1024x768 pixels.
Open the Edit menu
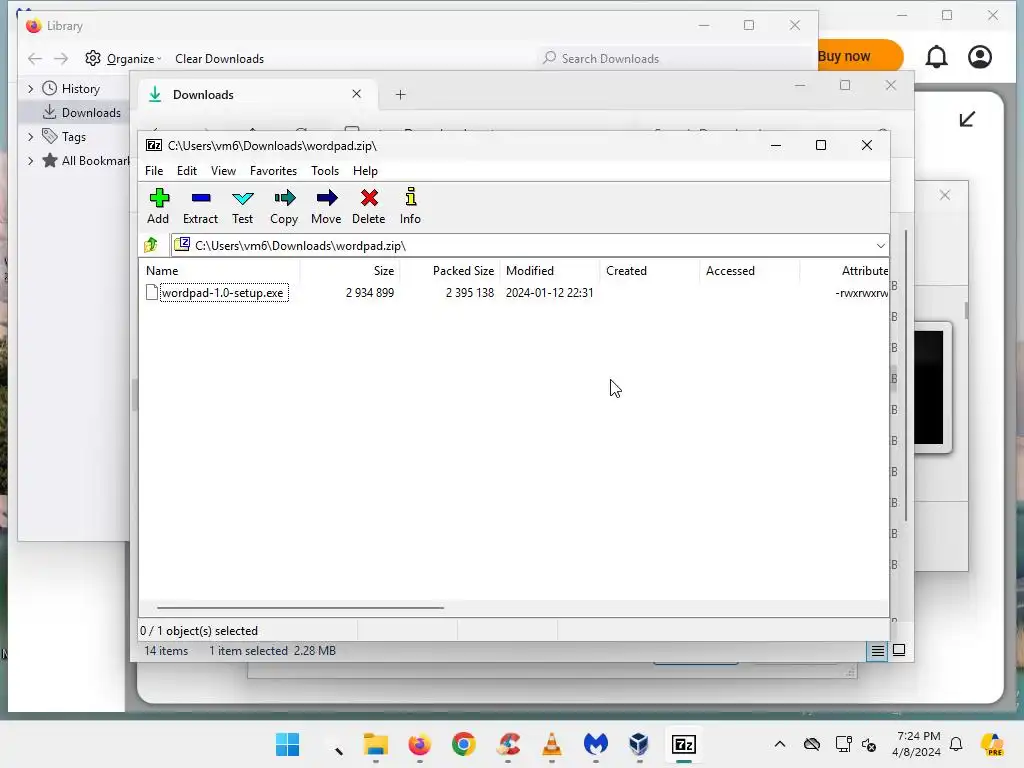tap(187, 170)
